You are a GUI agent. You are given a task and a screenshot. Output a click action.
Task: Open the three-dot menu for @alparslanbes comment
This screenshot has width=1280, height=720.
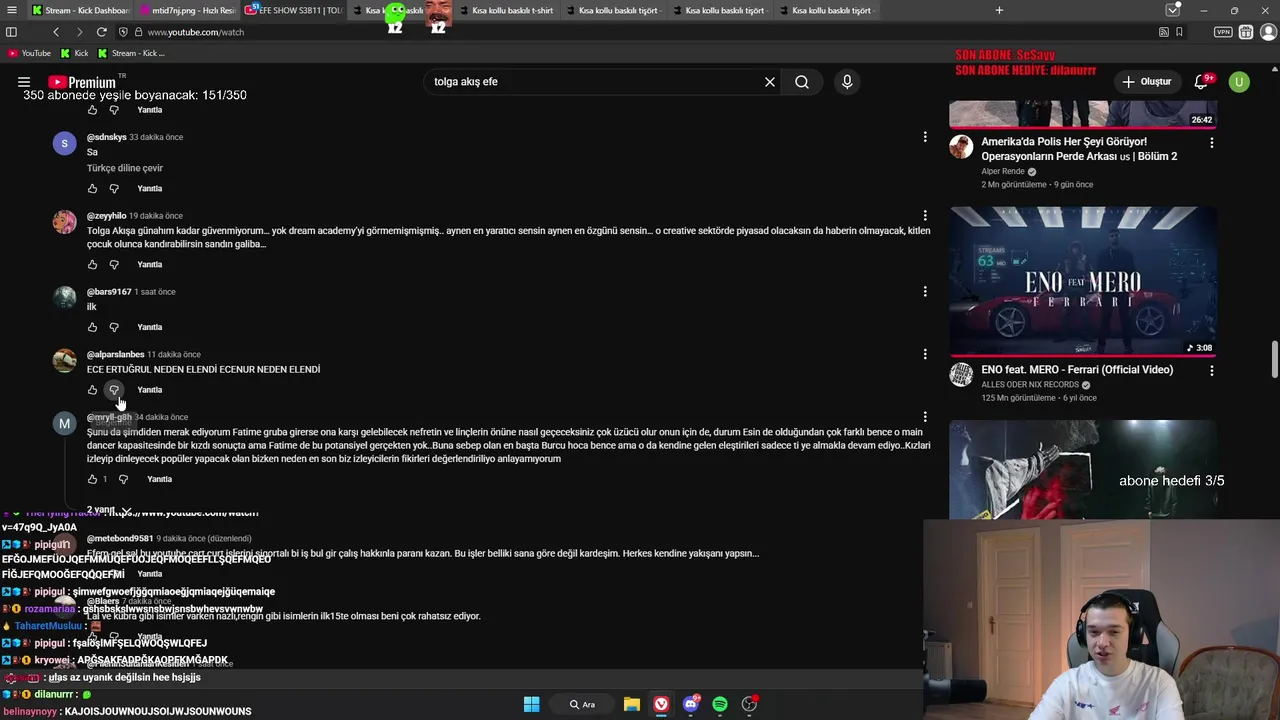click(x=925, y=354)
